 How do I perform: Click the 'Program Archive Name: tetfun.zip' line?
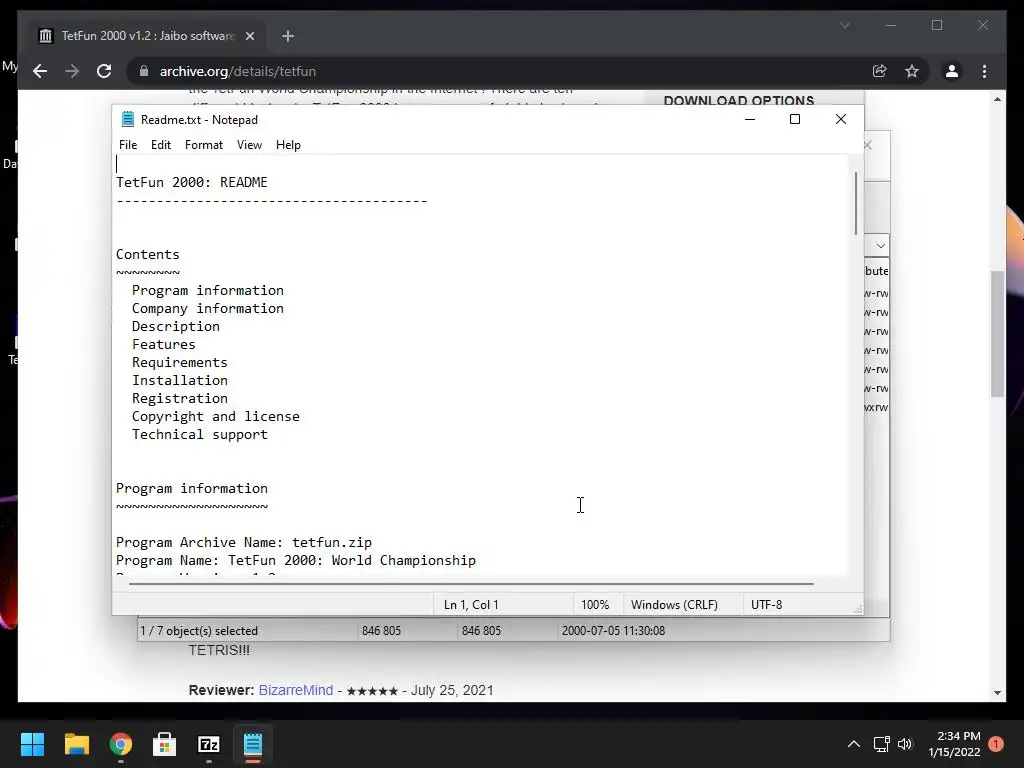point(244,543)
